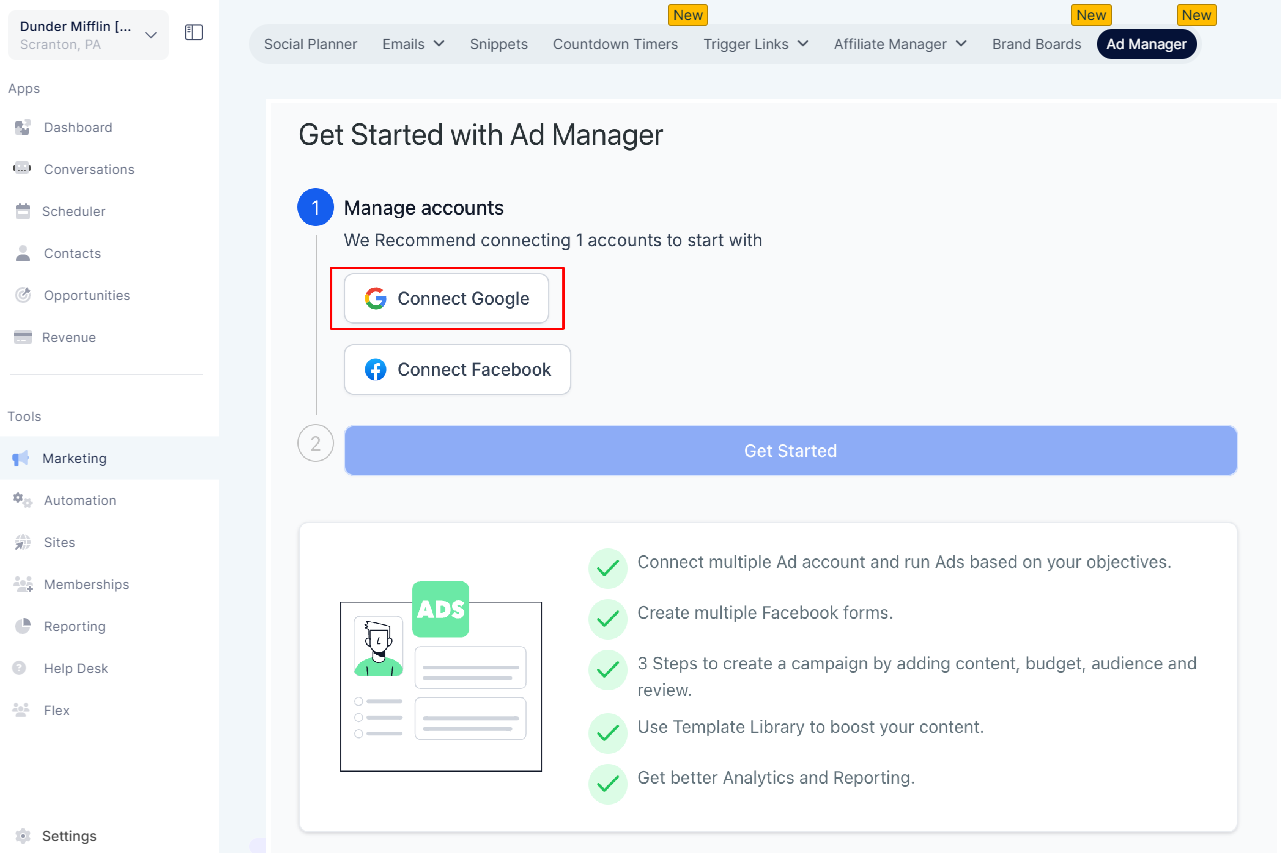Screen dimensions: 1281x853
Task: Go to Sites in sidebar
Action: [x=59, y=542]
